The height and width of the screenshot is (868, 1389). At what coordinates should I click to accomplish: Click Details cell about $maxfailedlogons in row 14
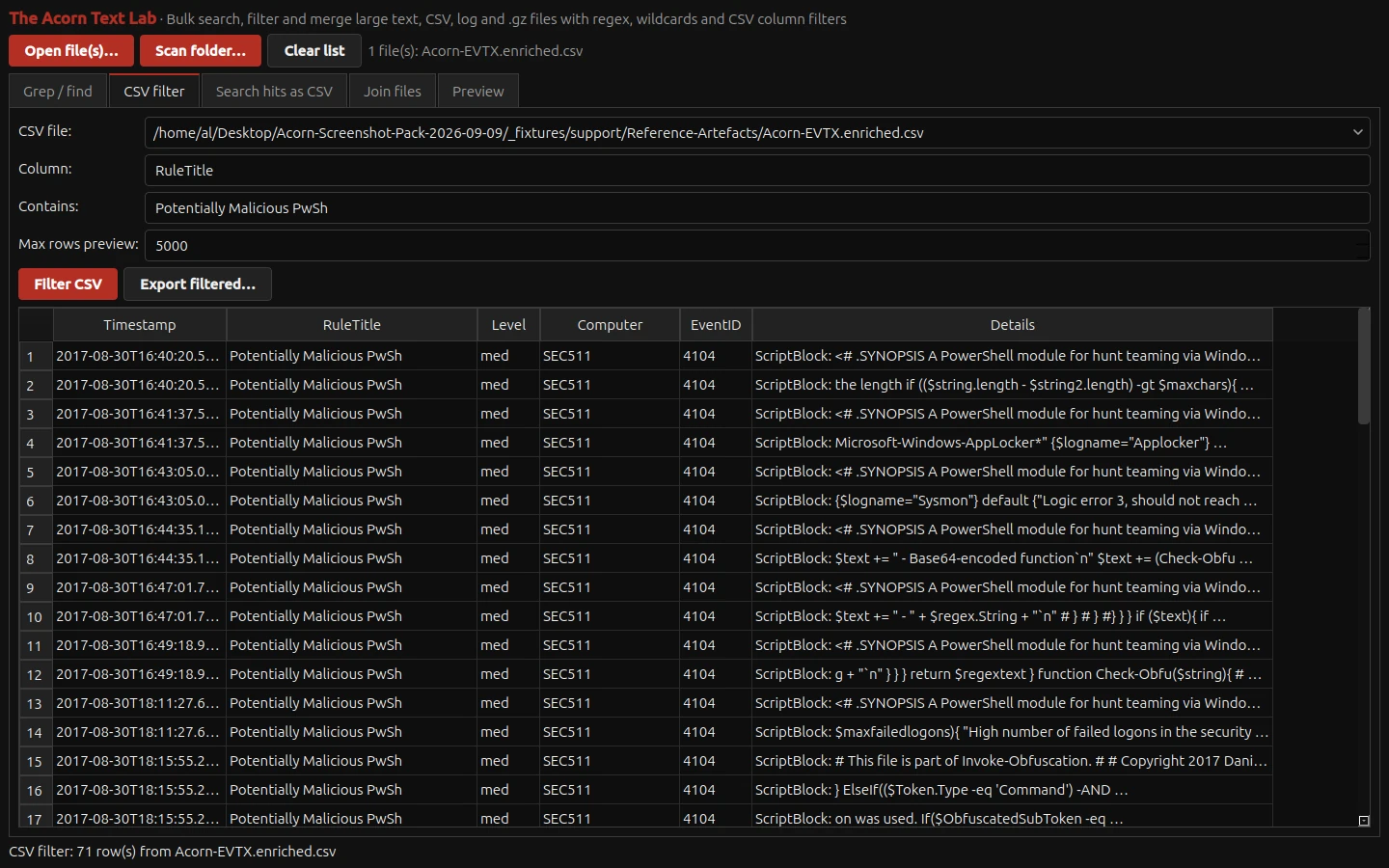point(1013,732)
